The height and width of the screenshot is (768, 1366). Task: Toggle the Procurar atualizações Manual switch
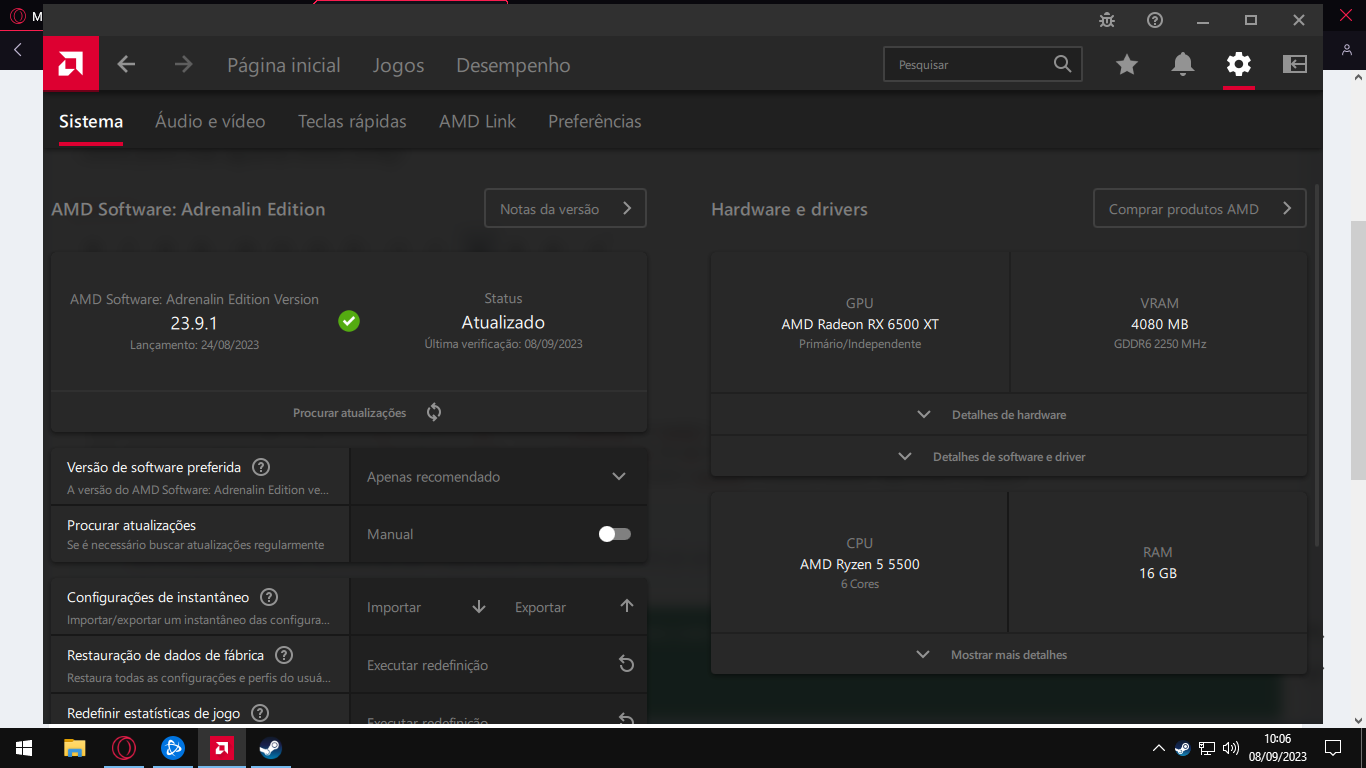coord(615,534)
